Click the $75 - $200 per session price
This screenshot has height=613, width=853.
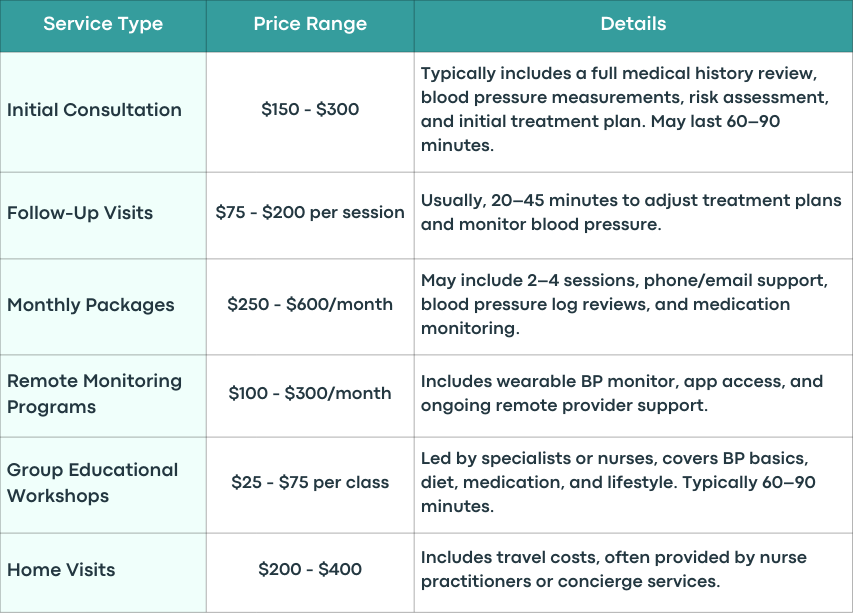310,212
